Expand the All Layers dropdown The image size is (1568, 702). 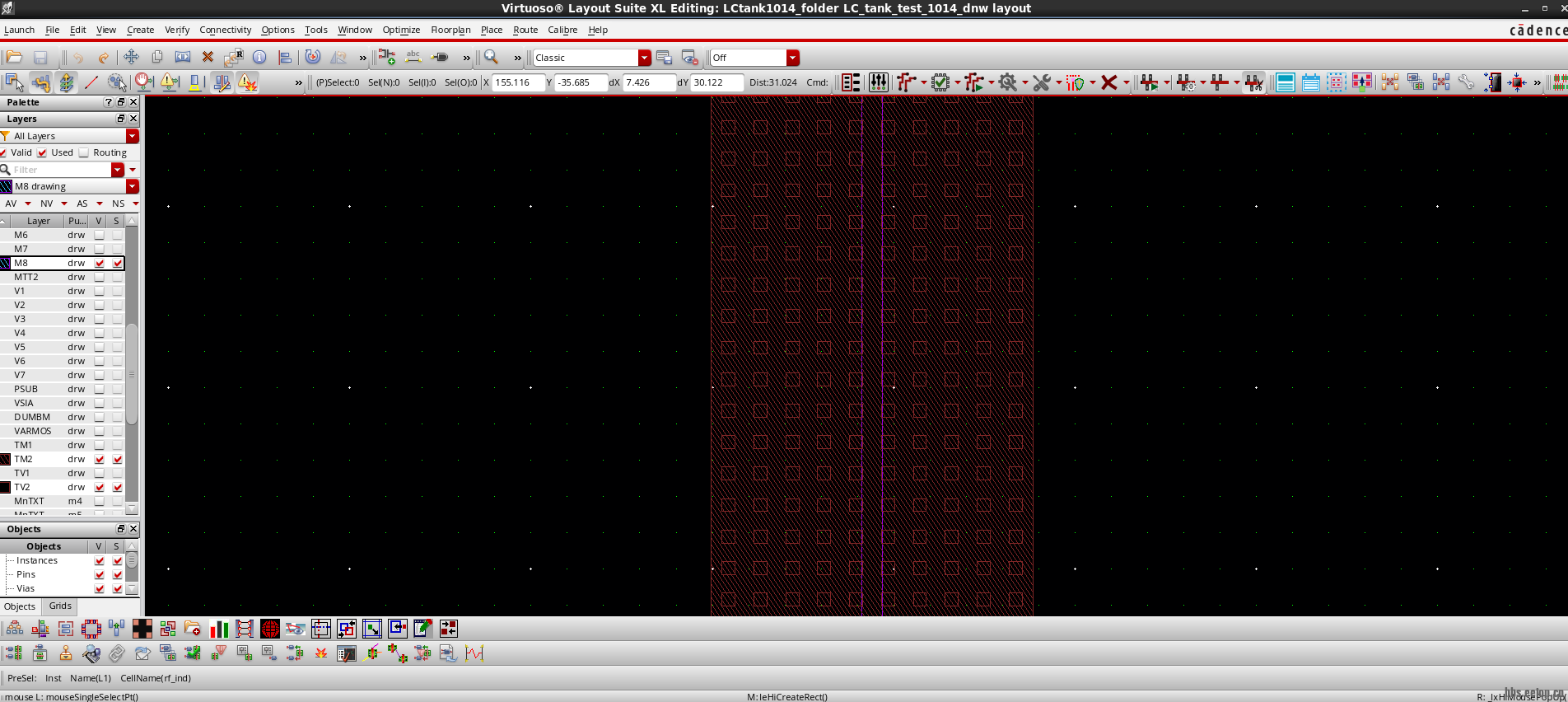(x=132, y=136)
